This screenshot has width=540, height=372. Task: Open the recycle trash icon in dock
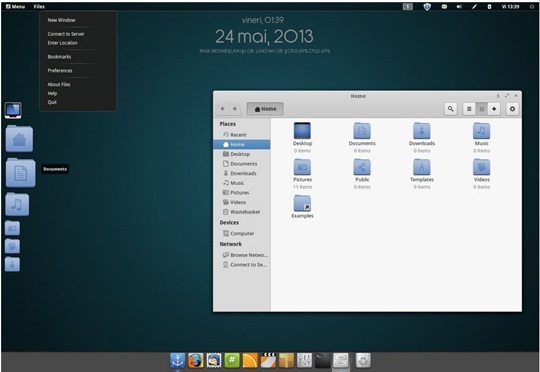tap(363, 361)
